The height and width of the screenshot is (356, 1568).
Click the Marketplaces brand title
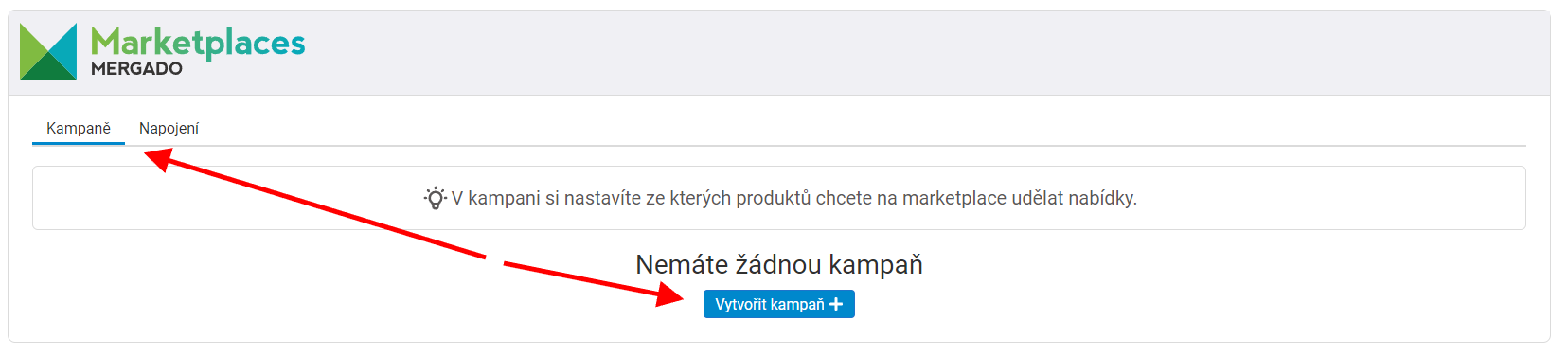198,42
